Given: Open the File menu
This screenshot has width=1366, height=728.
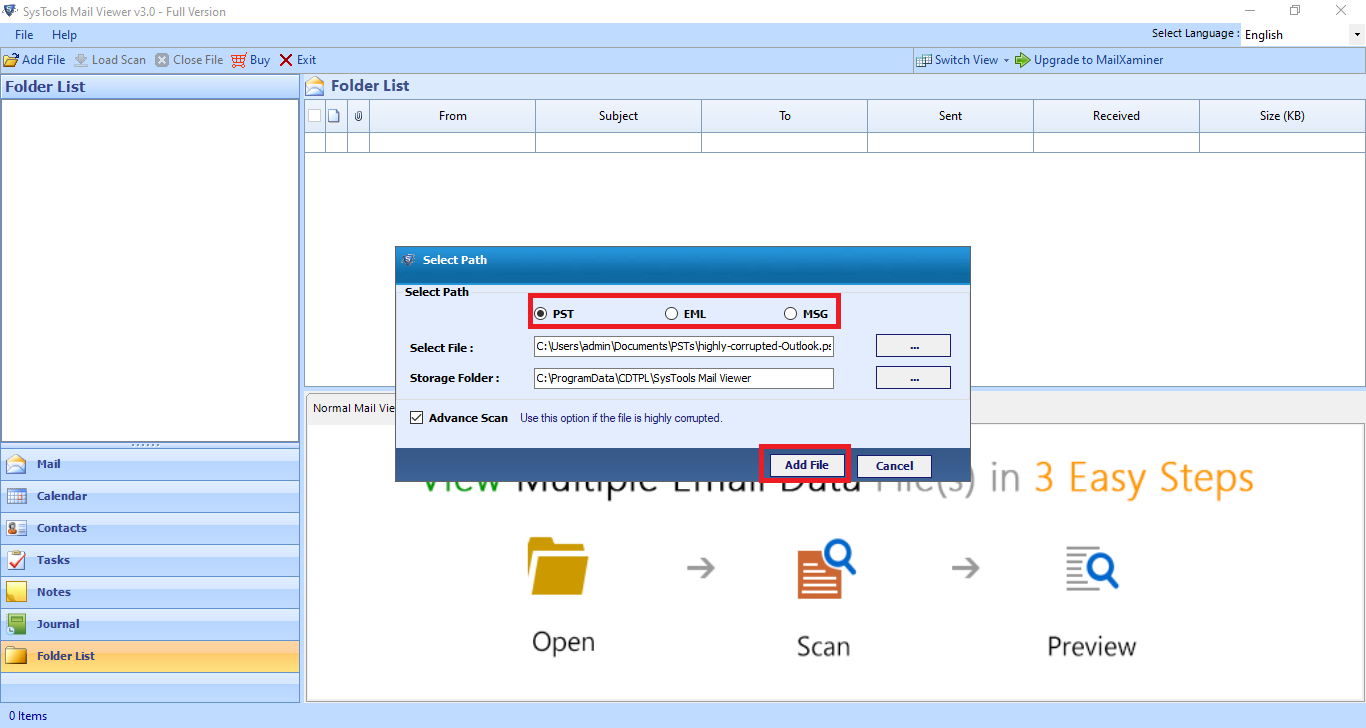Looking at the screenshot, I should [x=24, y=35].
